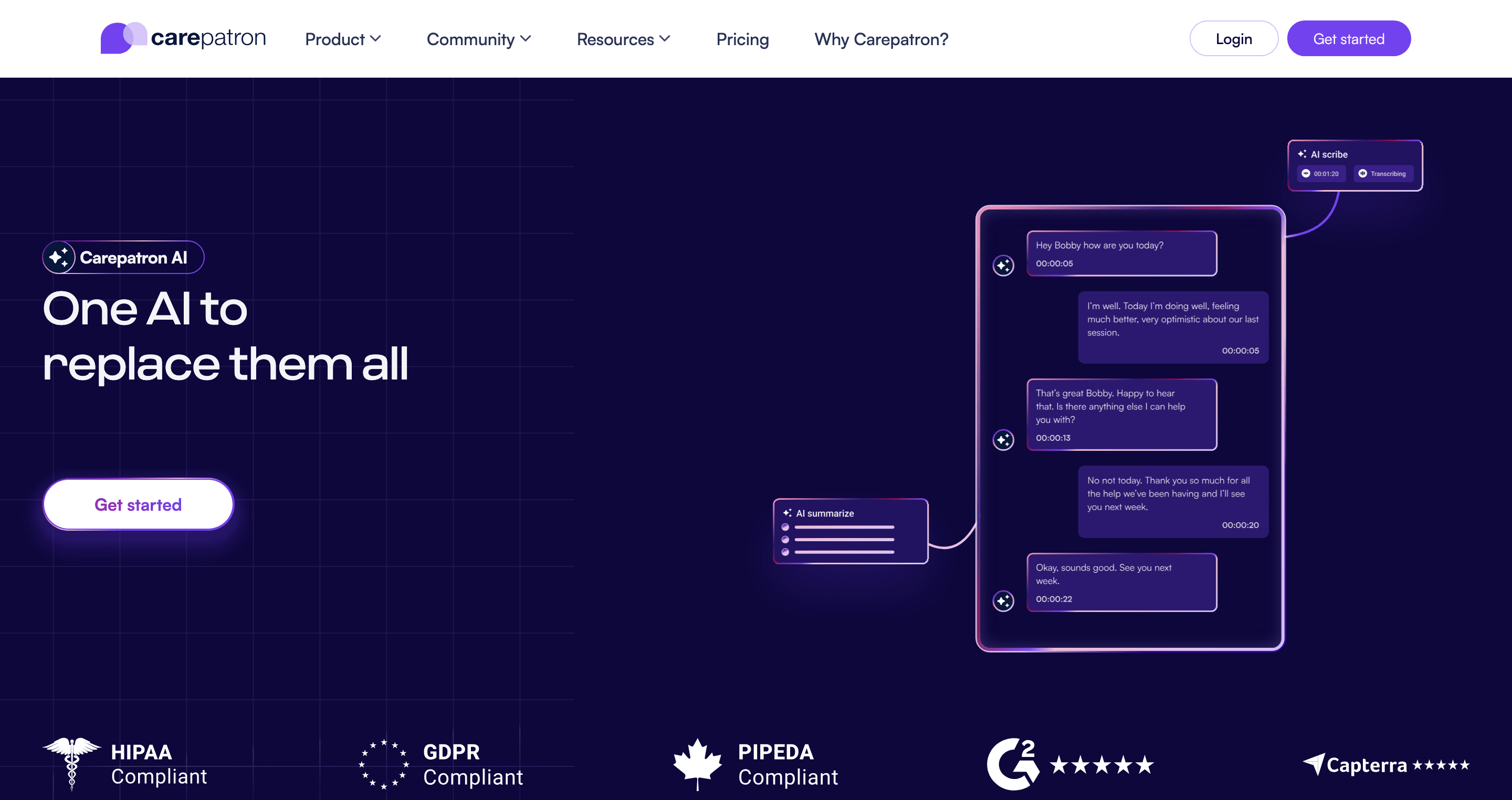The height and width of the screenshot is (800, 1512).
Task: Click the AI sparkle avatar beside 'Hey Bobby' message
Action: tap(1003, 265)
